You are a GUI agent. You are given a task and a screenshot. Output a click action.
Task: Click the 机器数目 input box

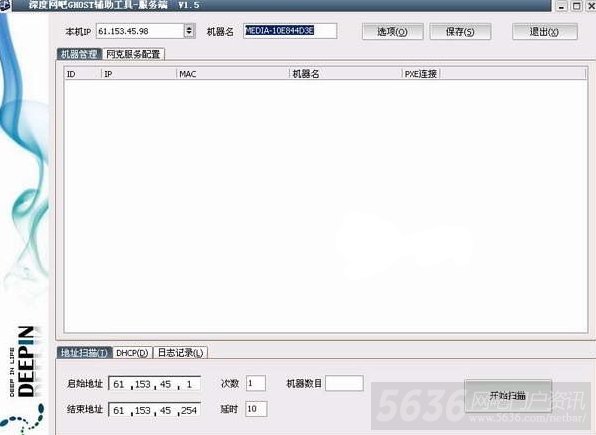pyautogui.click(x=344, y=383)
